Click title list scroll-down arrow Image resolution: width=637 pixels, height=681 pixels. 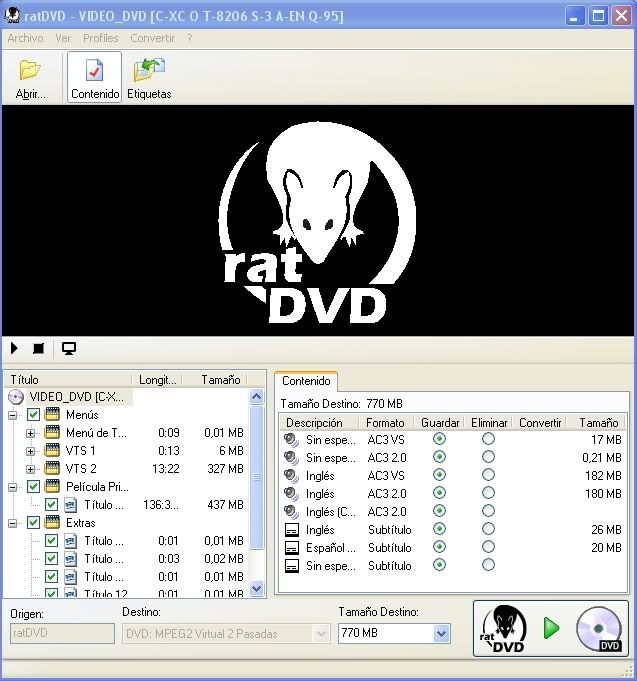click(x=257, y=588)
